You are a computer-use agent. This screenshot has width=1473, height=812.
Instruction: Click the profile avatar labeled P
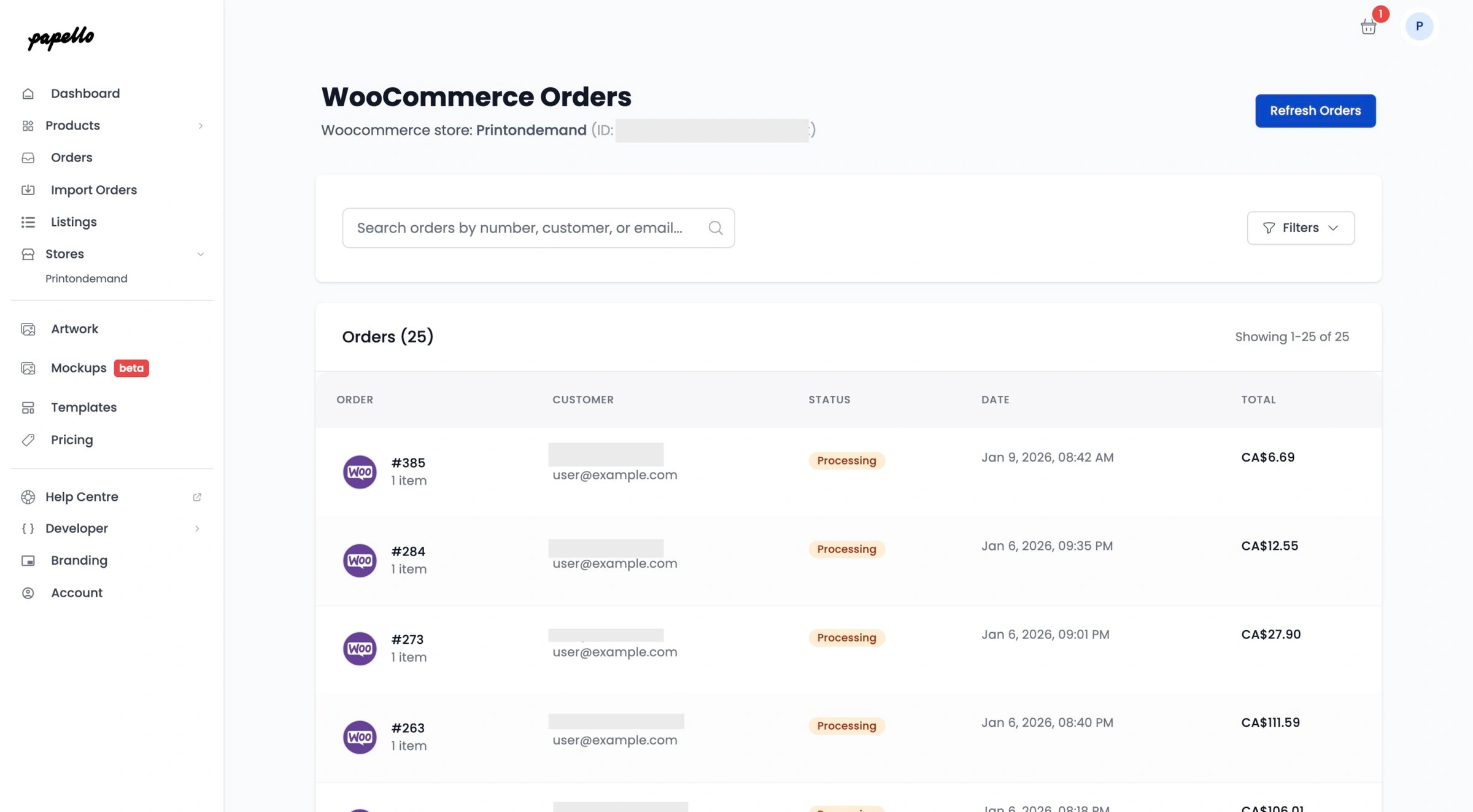(1419, 26)
